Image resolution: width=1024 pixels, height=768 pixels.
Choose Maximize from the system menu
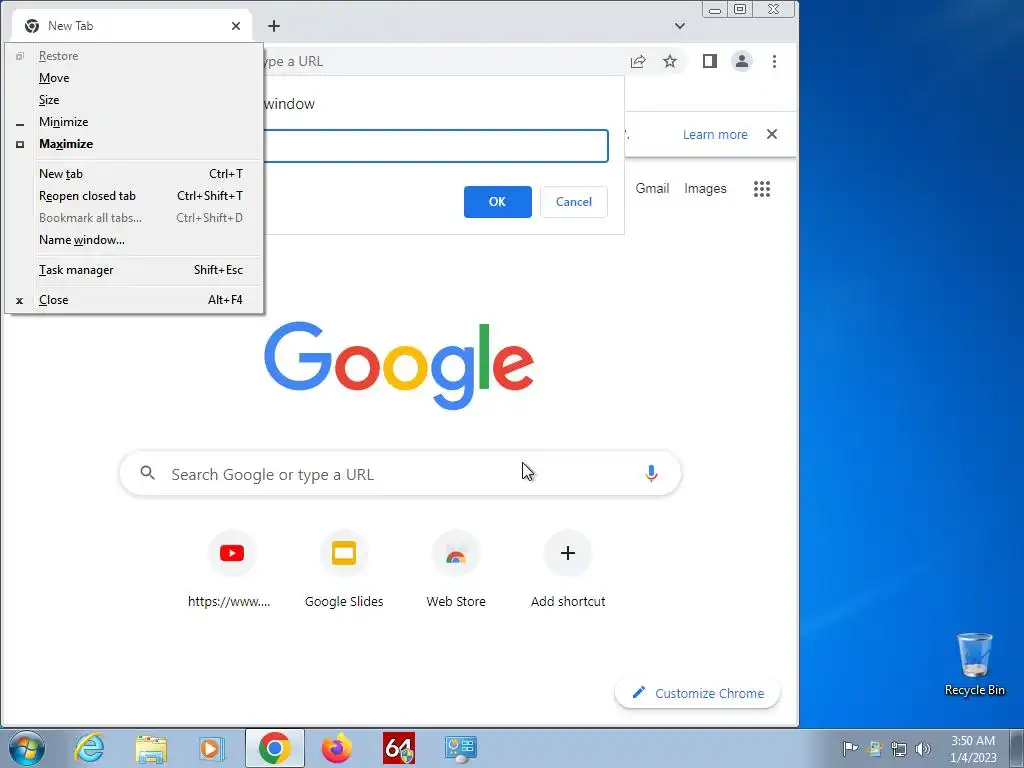(x=134, y=144)
